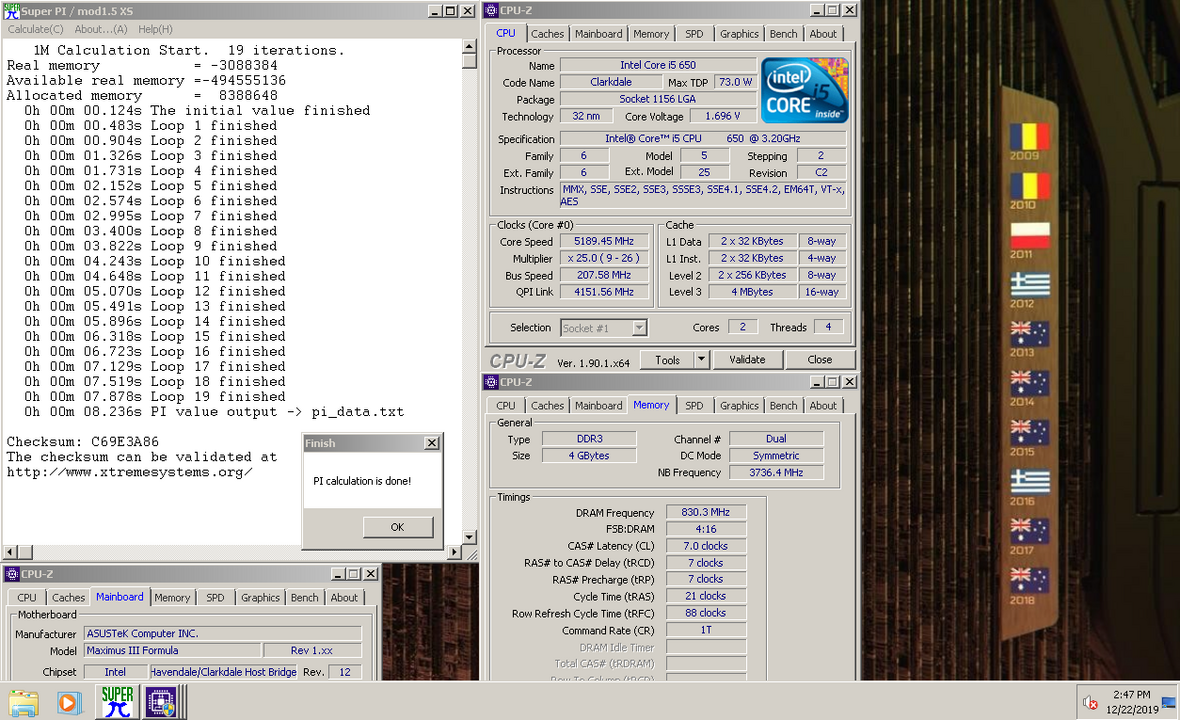Select SPD tab in the CPU-Z Mainboard window
1180x720 pixels.
tap(215, 597)
